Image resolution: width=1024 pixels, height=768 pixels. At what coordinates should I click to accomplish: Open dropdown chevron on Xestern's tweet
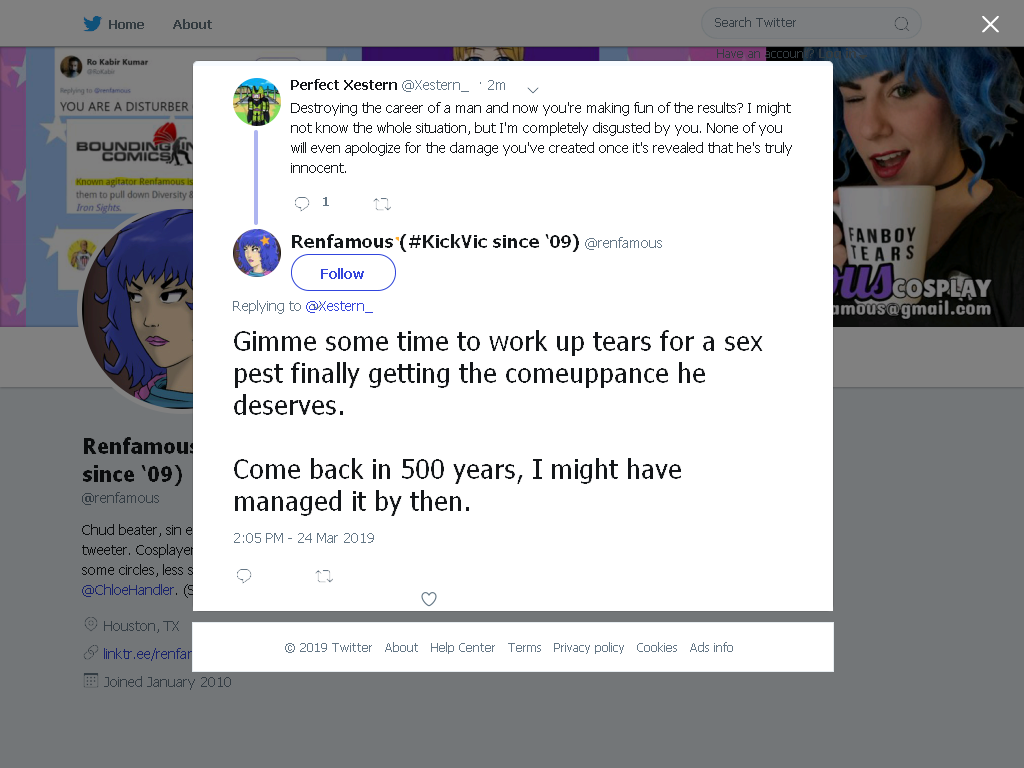tap(533, 89)
